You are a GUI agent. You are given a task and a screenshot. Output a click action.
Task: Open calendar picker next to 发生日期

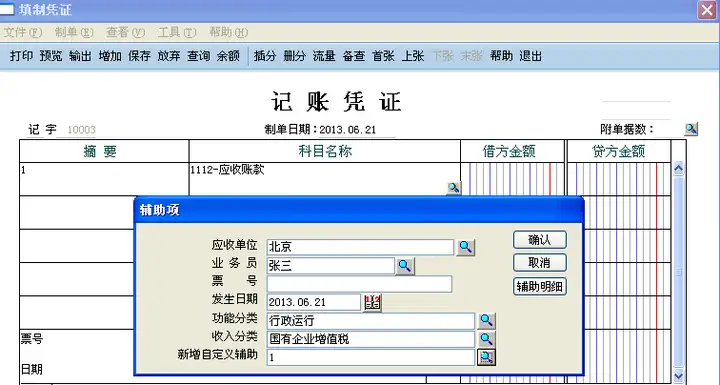(x=372, y=302)
